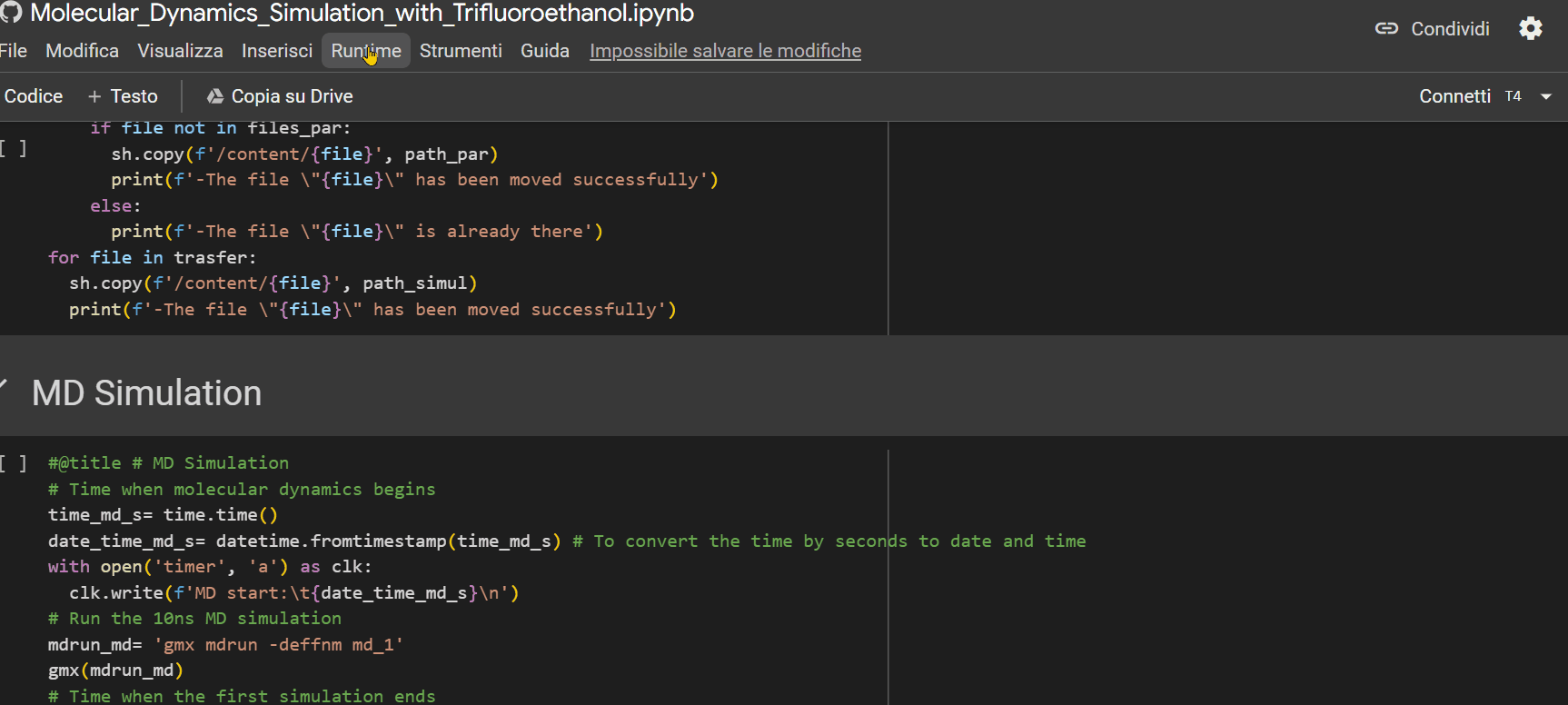
Task: Open the Strumenti menu
Action: click(x=461, y=51)
